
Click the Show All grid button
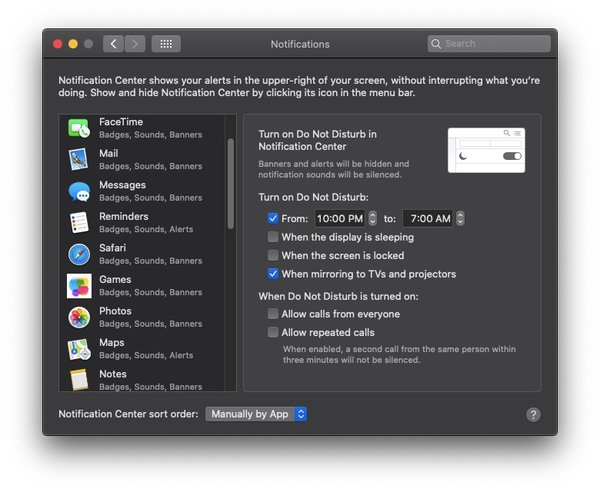coord(166,44)
